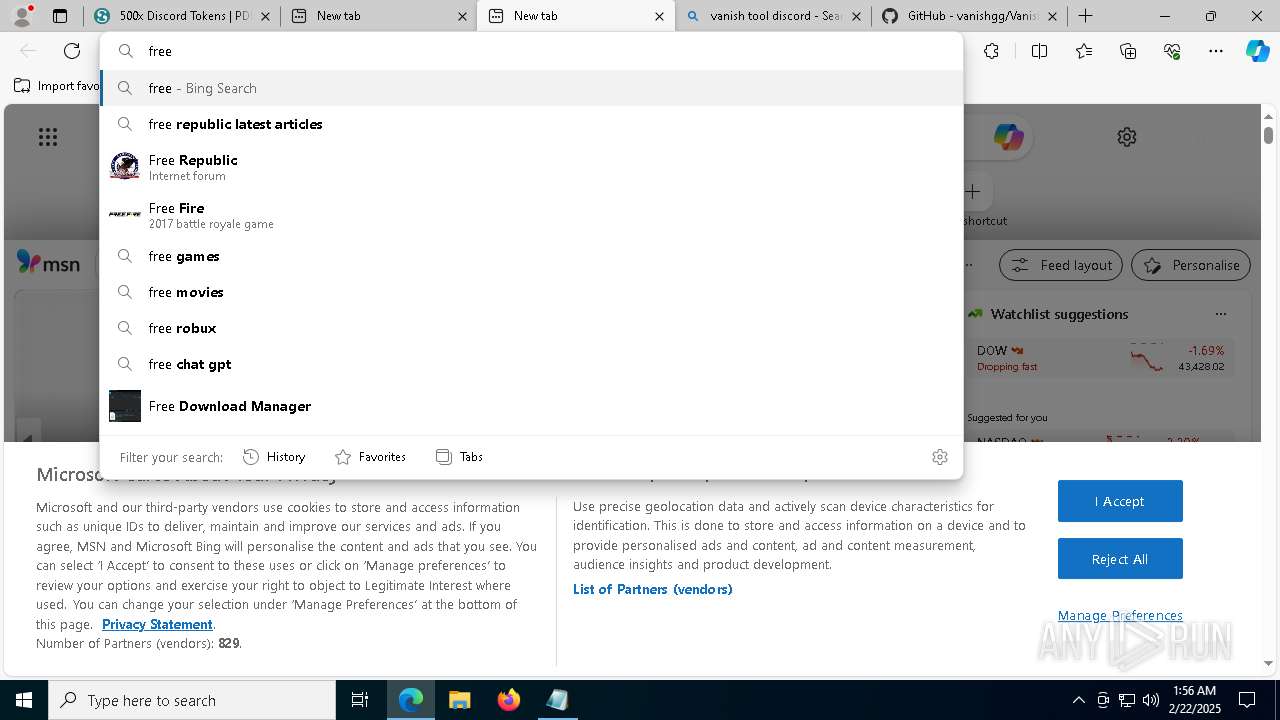Open page settings gear icon

[x=1127, y=137]
